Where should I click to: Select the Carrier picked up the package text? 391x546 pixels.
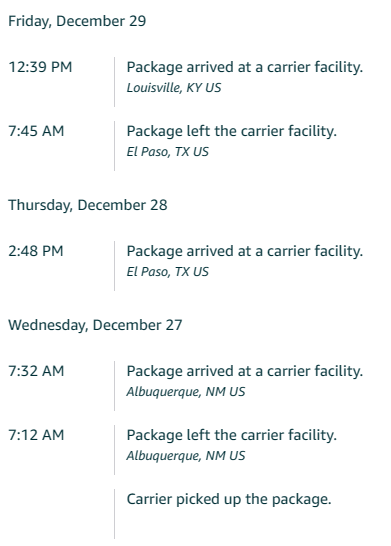pos(229,500)
